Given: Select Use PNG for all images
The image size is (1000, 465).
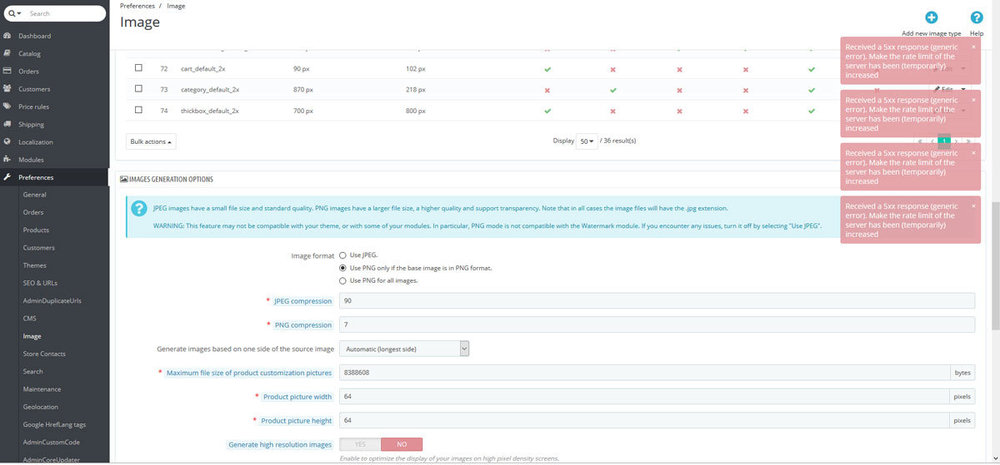Looking at the screenshot, I should coord(343,280).
